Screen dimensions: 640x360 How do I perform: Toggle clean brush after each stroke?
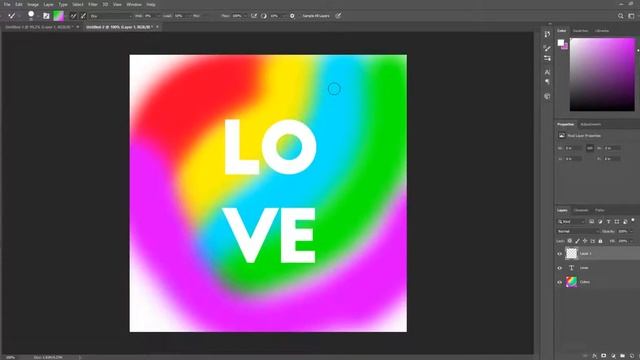(83, 16)
